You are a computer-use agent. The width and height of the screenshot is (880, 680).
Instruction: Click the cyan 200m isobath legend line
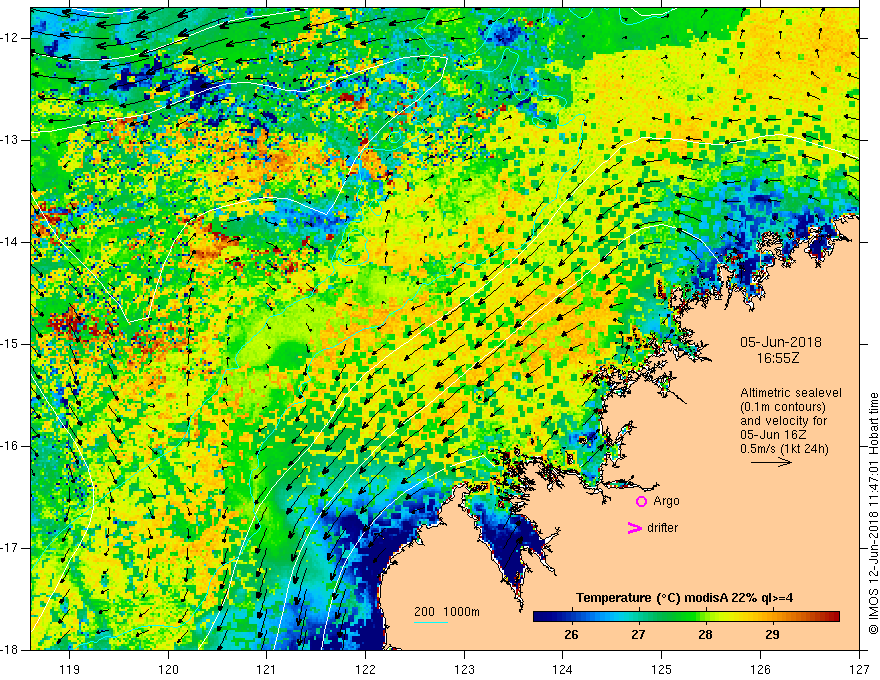[430, 622]
